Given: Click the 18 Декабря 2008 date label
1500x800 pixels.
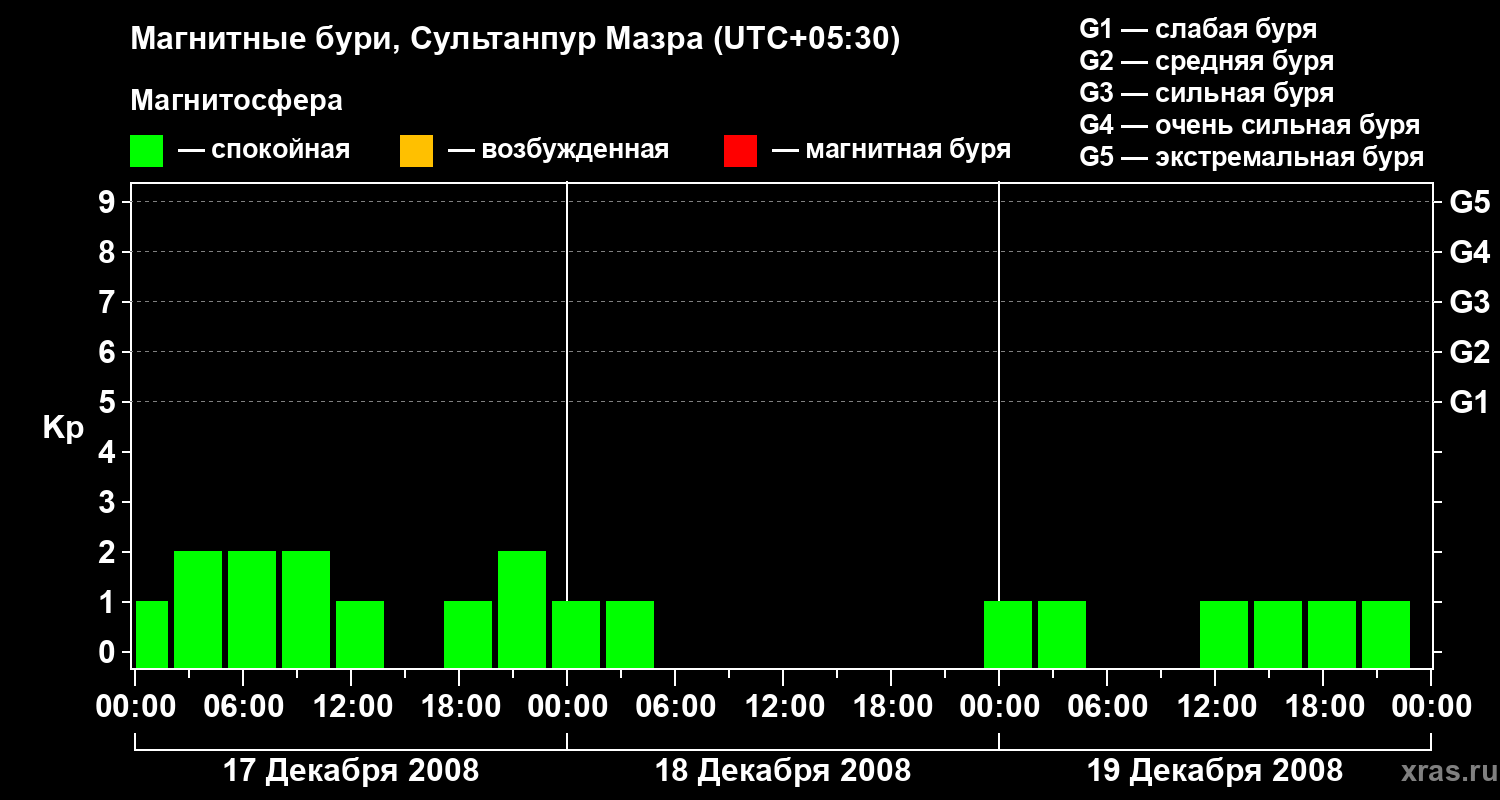Looking at the screenshot, I should click(x=783, y=770).
